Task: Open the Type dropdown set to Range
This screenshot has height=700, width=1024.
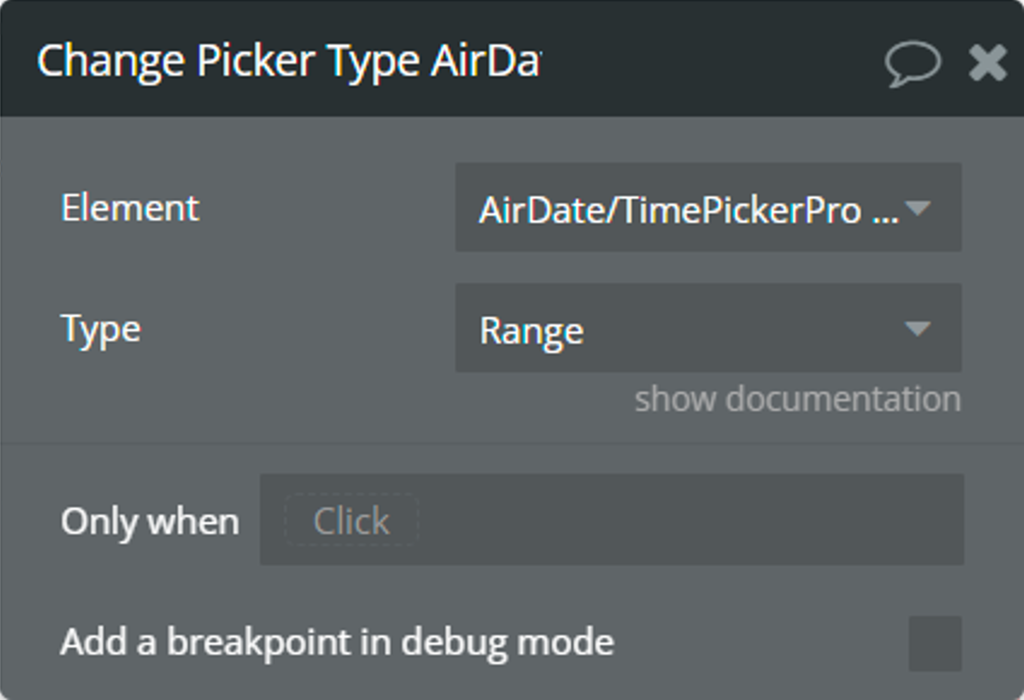Action: tap(708, 328)
